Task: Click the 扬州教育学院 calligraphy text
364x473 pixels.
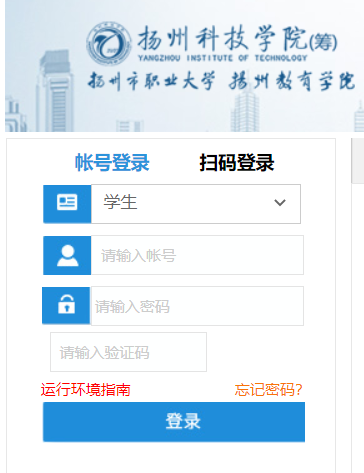Action: (x=292, y=81)
